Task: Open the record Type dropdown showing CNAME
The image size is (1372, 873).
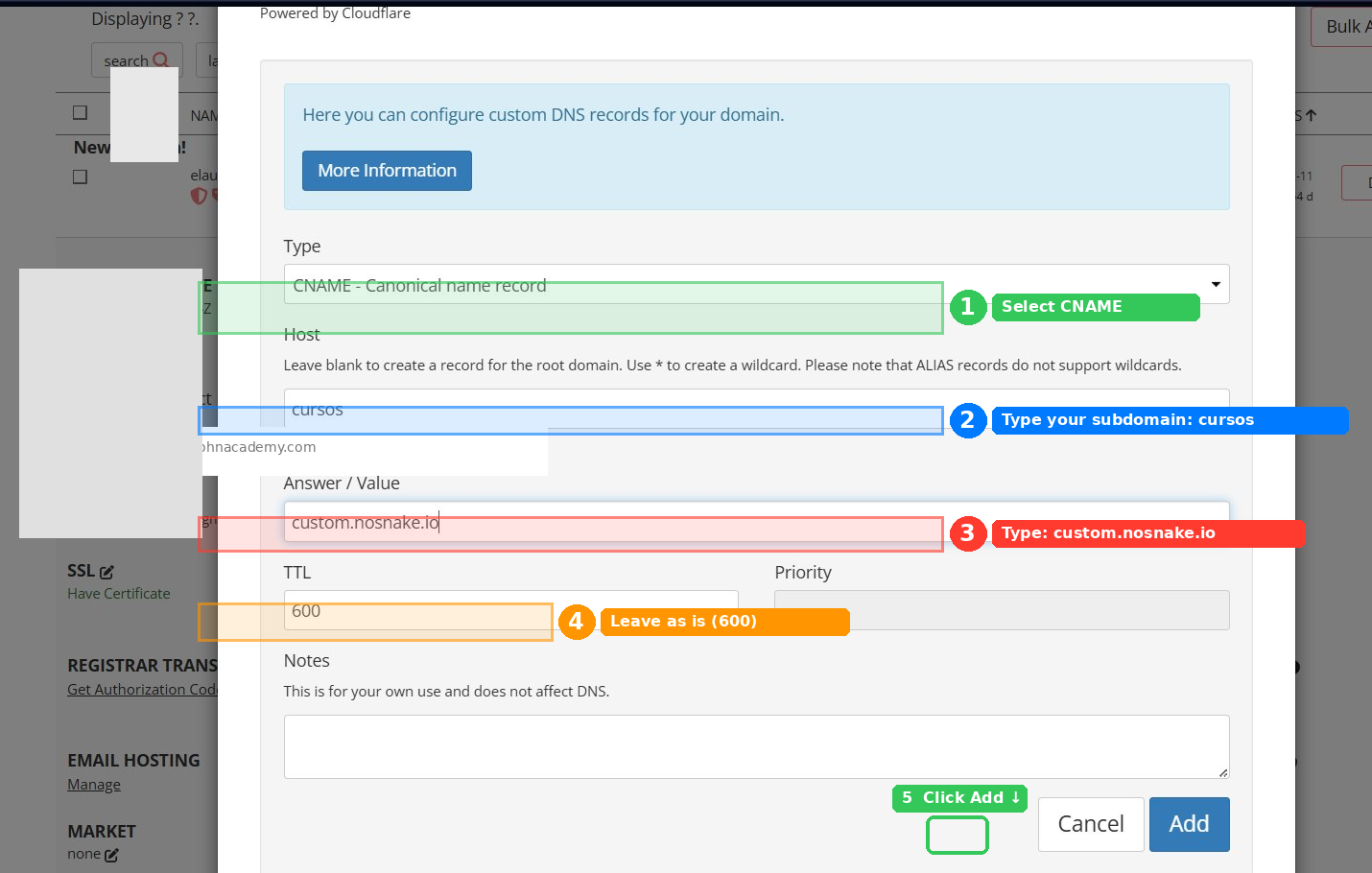Action: pos(756,284)
